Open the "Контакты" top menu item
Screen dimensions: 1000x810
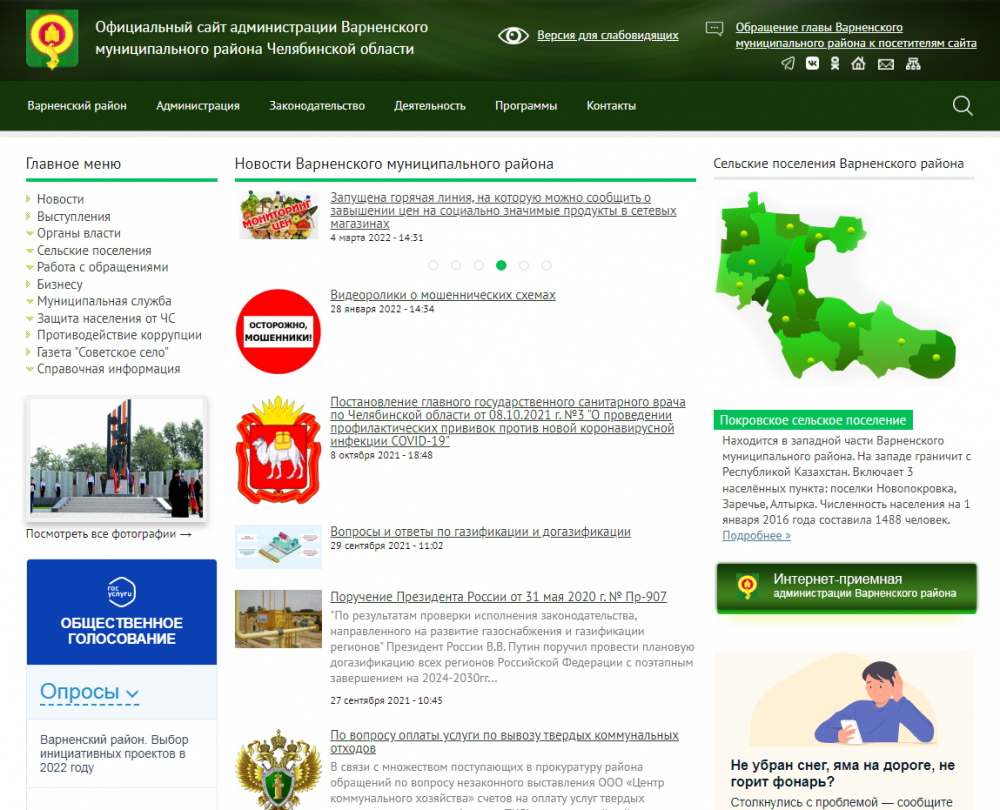tap(610, 106)
